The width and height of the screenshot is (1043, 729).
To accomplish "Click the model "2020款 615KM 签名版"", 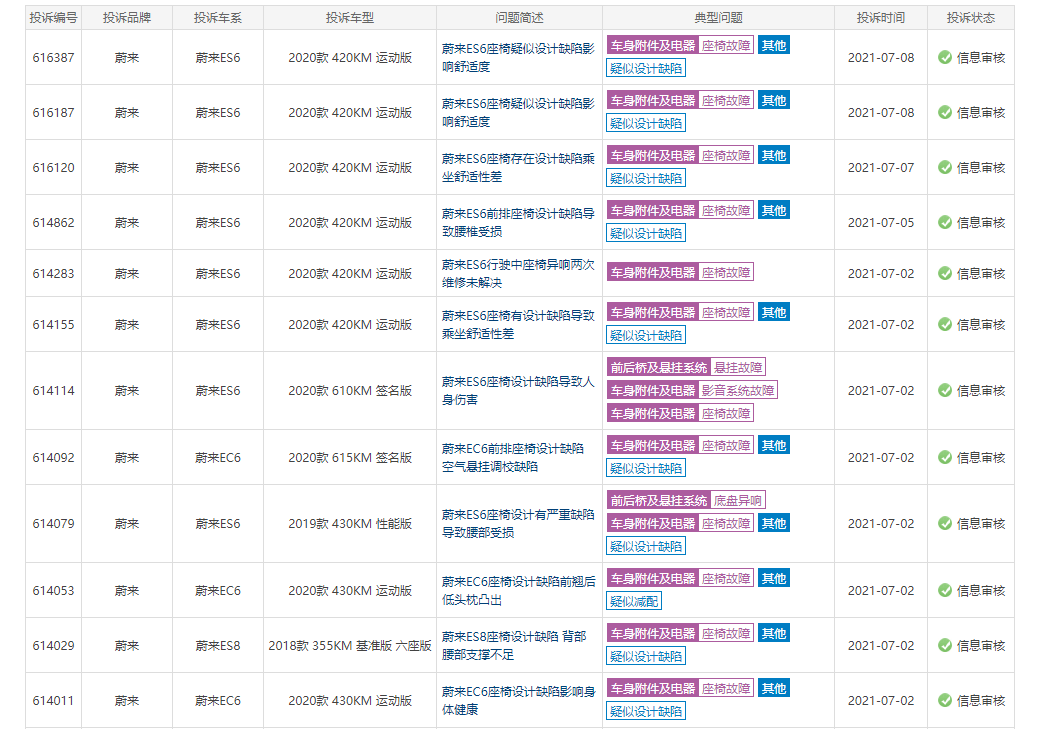I will (x=350, y=458).
